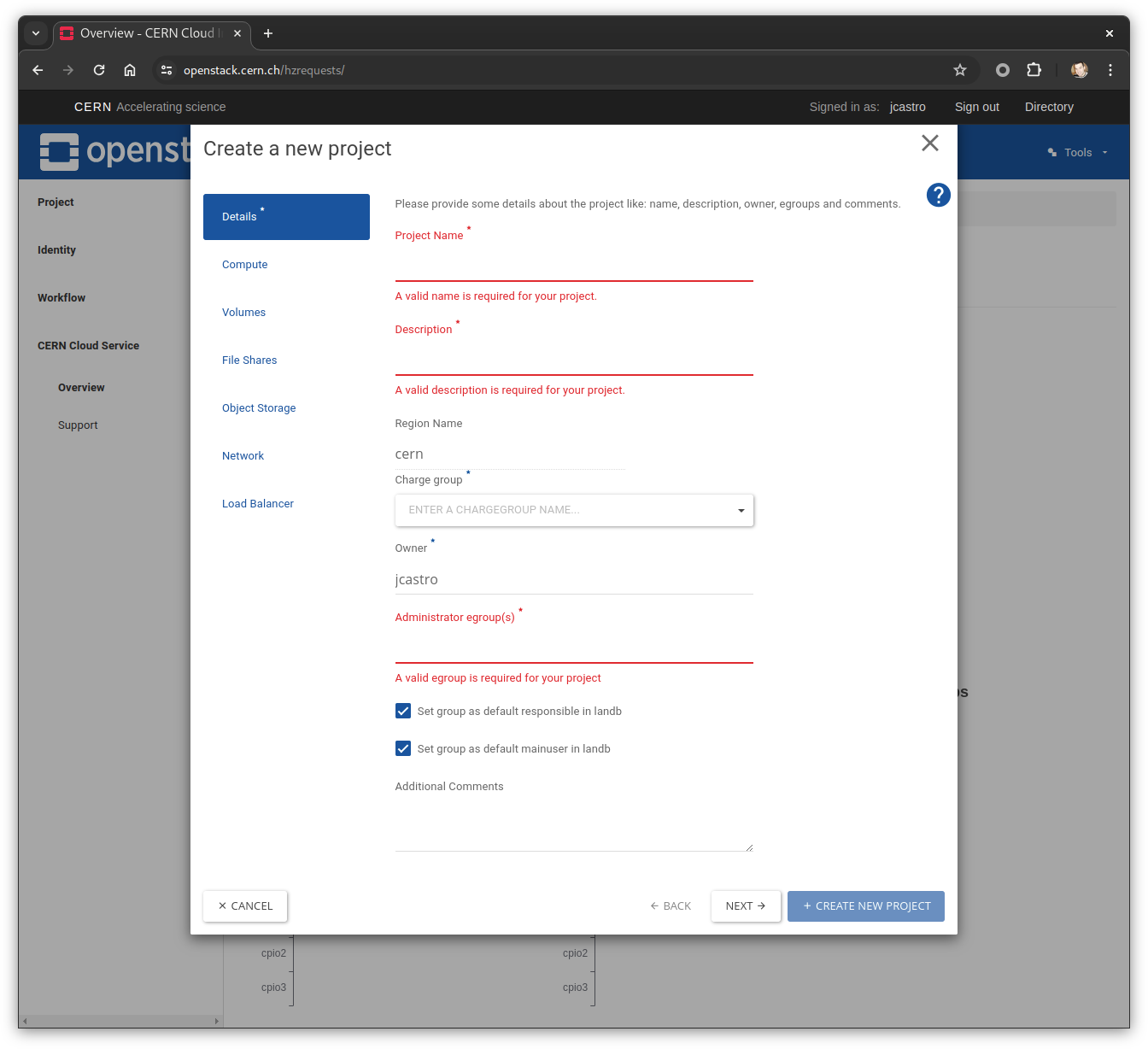This screenshot has height=1049, width=1148.
Task: Click Create New Project button
Action: pyautogui.click(x=866, y=906)
